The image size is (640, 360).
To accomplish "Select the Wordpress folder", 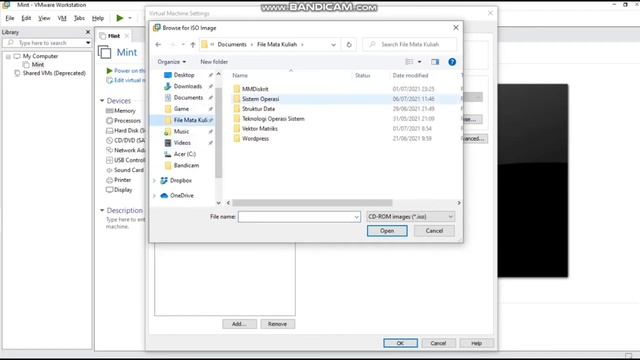I will click(255, 138).
